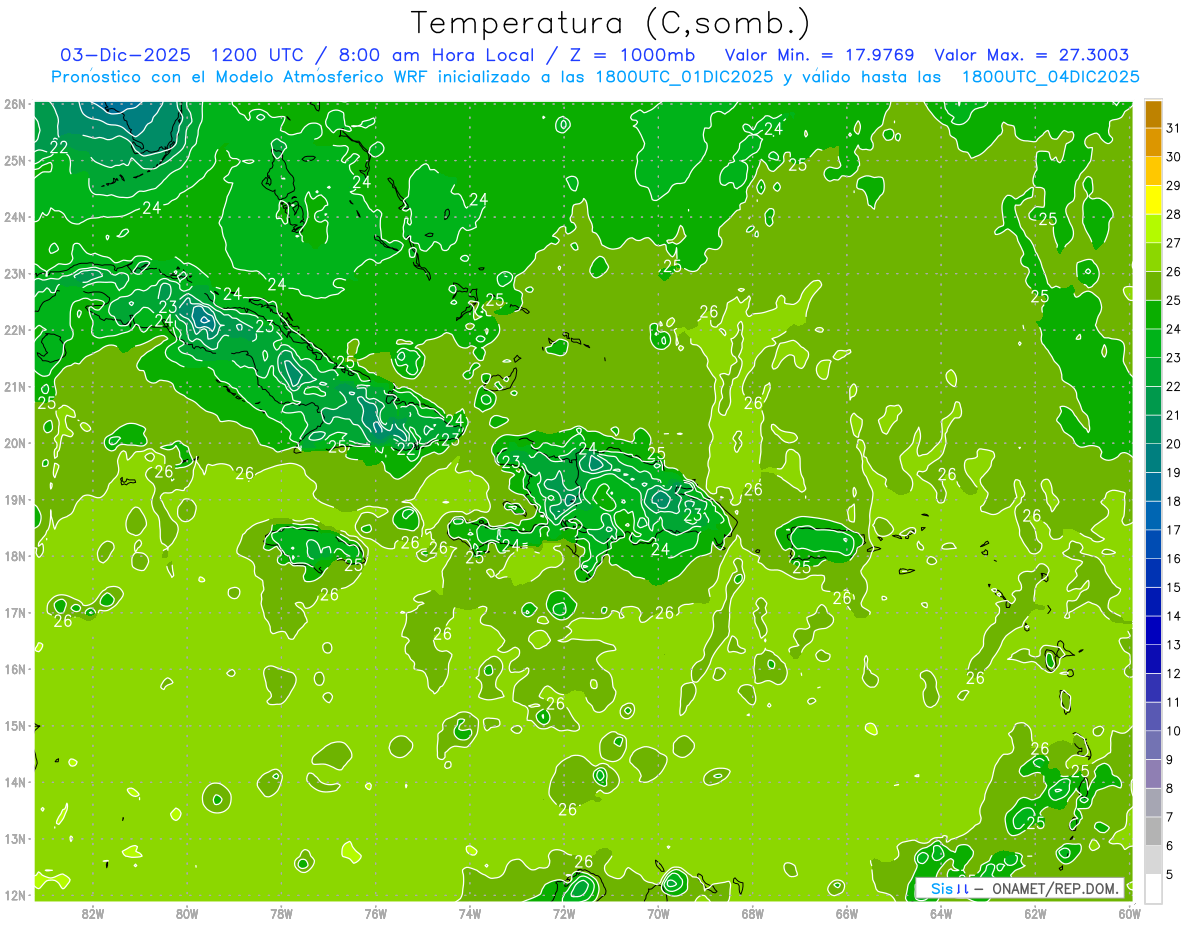
Task: Click the latitude axis label '18N'
Action: [15, 556]
